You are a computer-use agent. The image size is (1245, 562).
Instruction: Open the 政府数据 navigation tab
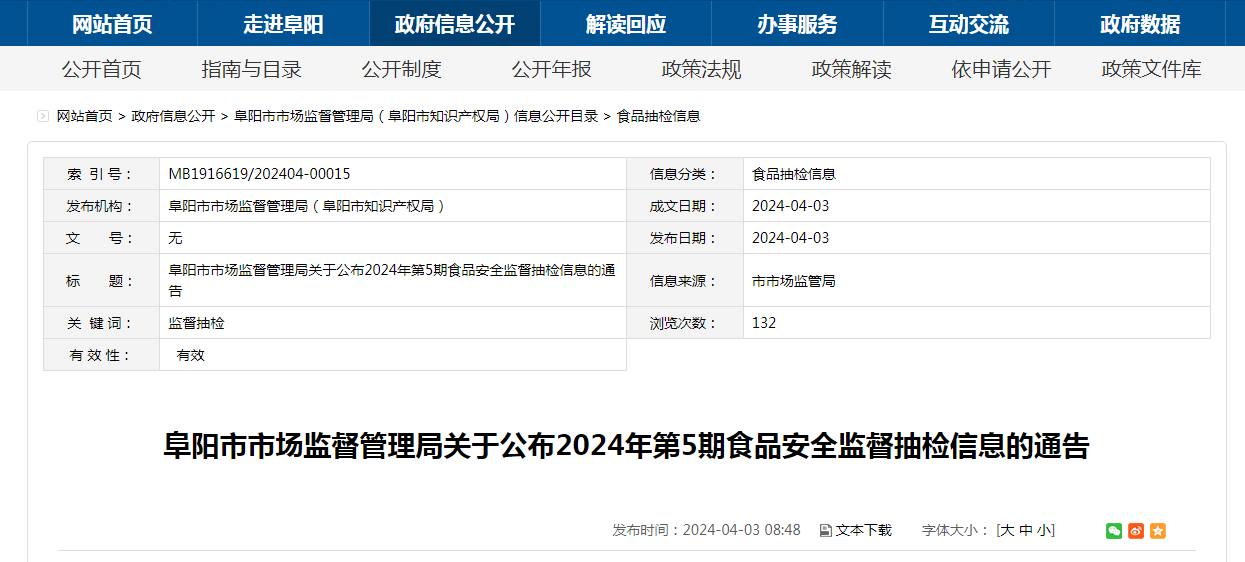(1140, 24)
